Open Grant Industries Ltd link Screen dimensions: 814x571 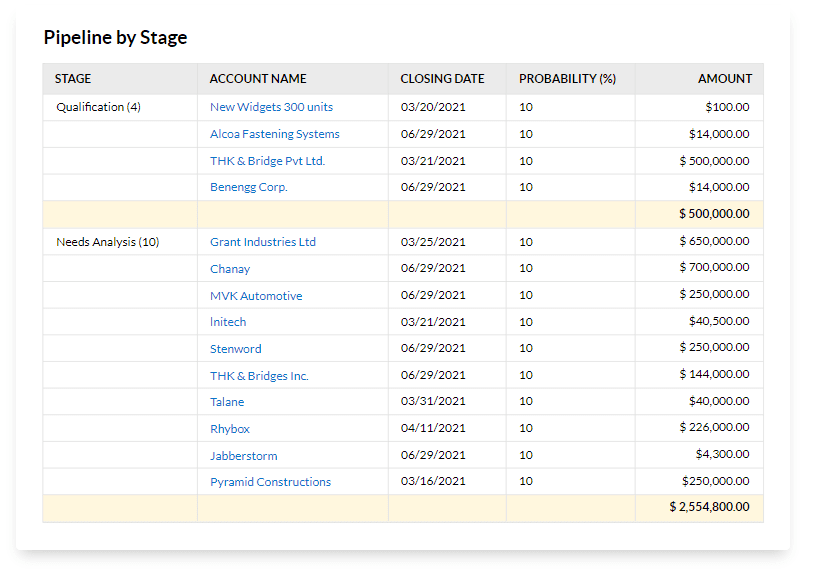click(x=263, y=242)
